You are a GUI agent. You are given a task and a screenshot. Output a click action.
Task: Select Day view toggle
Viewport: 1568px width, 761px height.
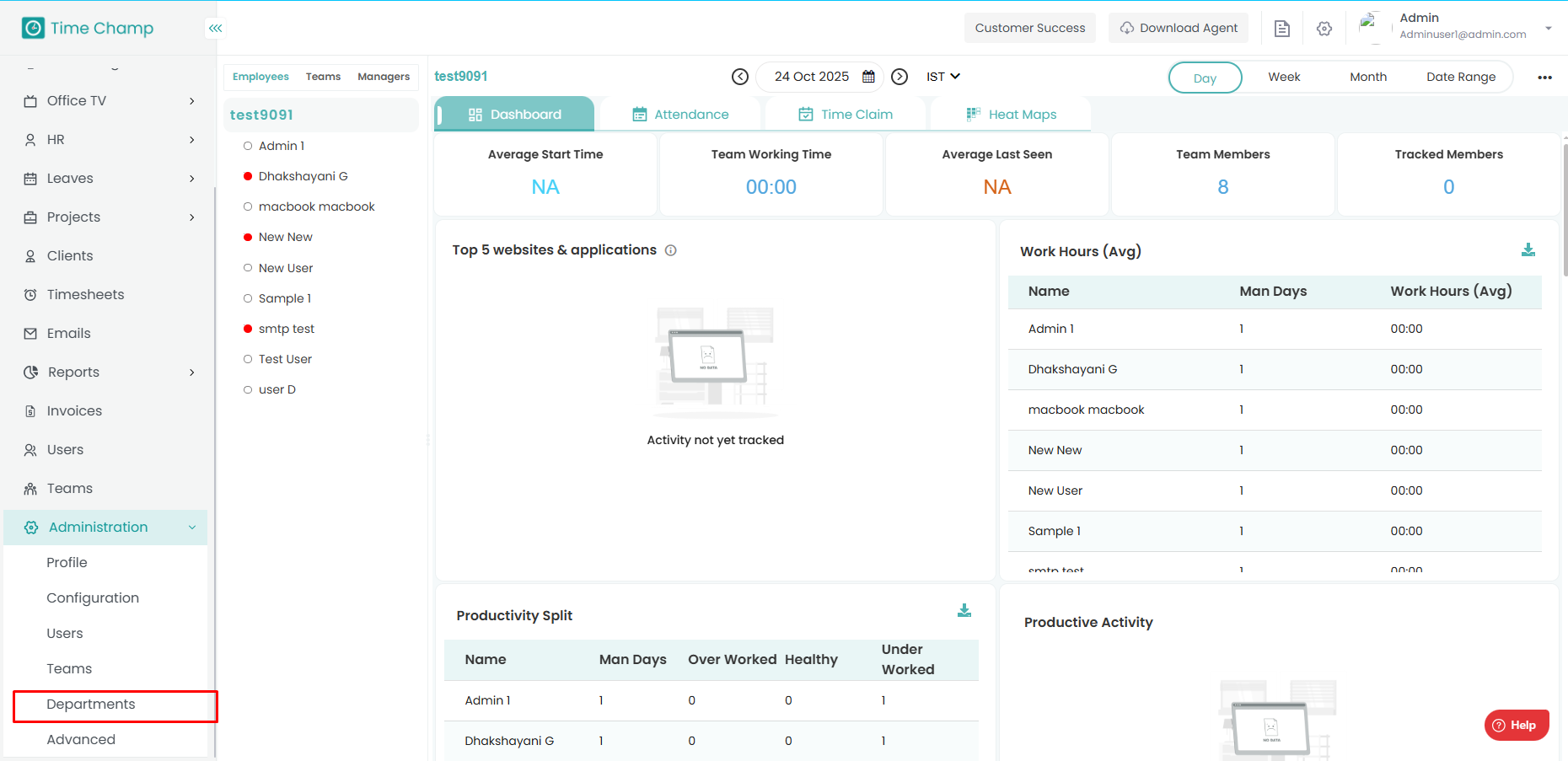coord(1205,78)
